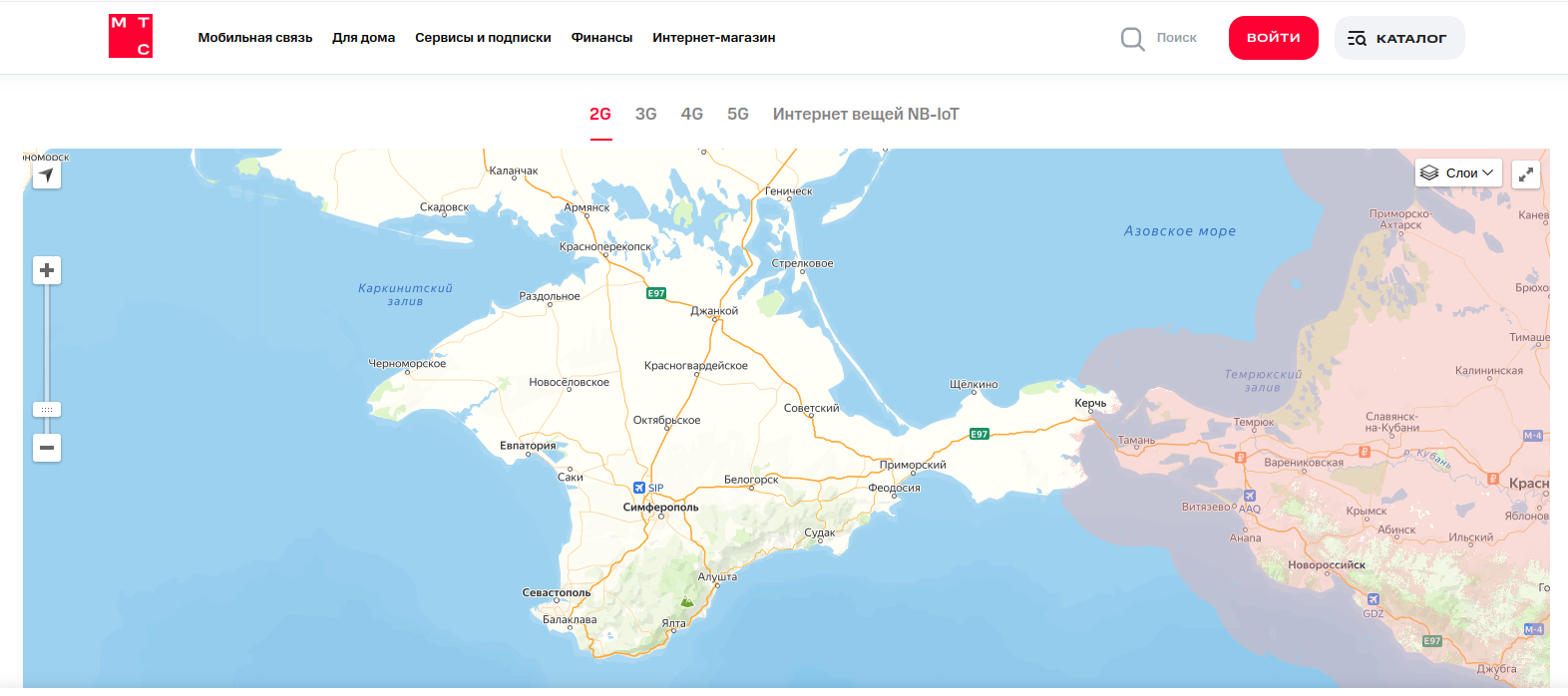Image resolution: width=1568 pixels, height=696 pixels.
Task: Click the Щёлкино town label
Action: (974, 384)
